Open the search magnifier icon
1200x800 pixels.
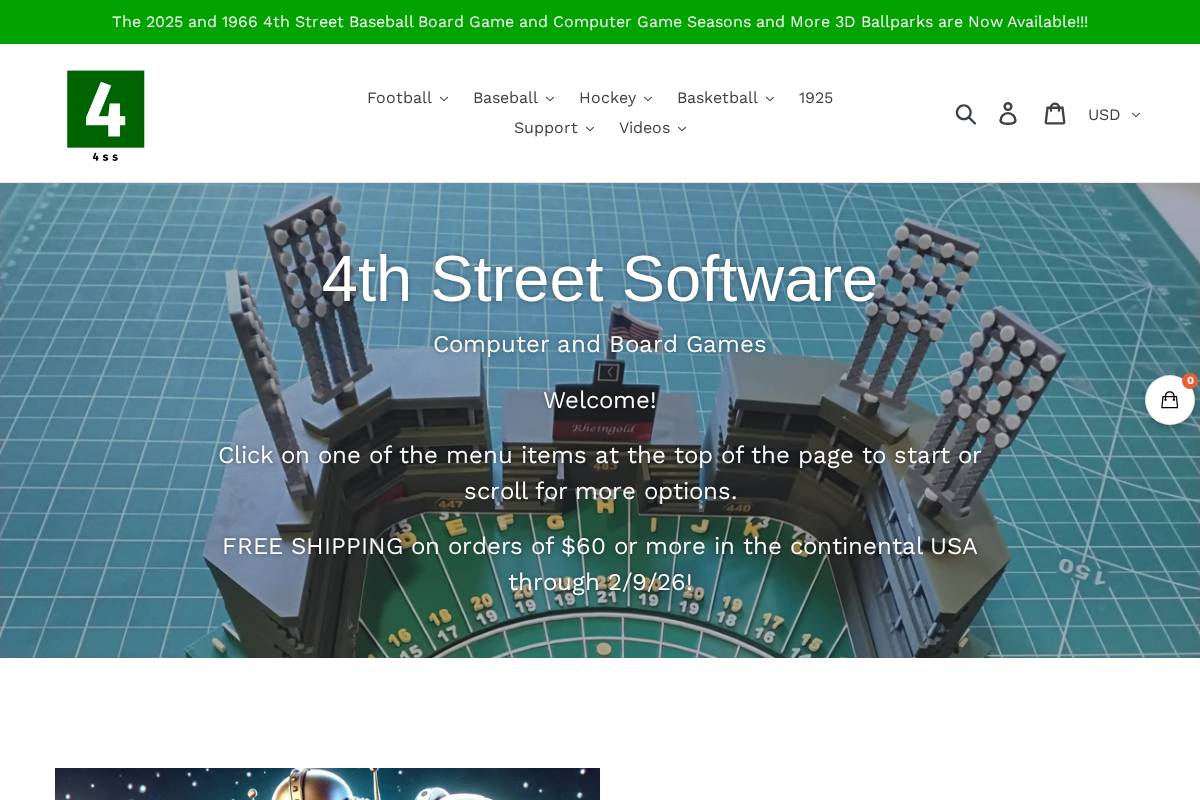[966, 113]
